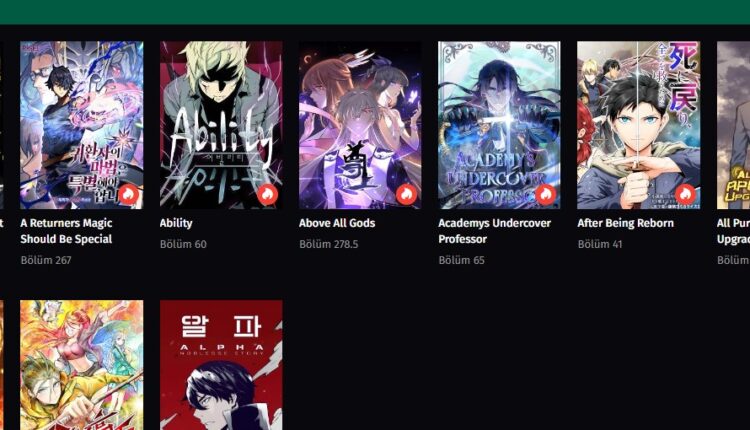The height and width of the screenshot is (430, 750).
Task: Open the colorful cover beside the Alpha cover
Action: pyautogui.click(x=82, y=365)
